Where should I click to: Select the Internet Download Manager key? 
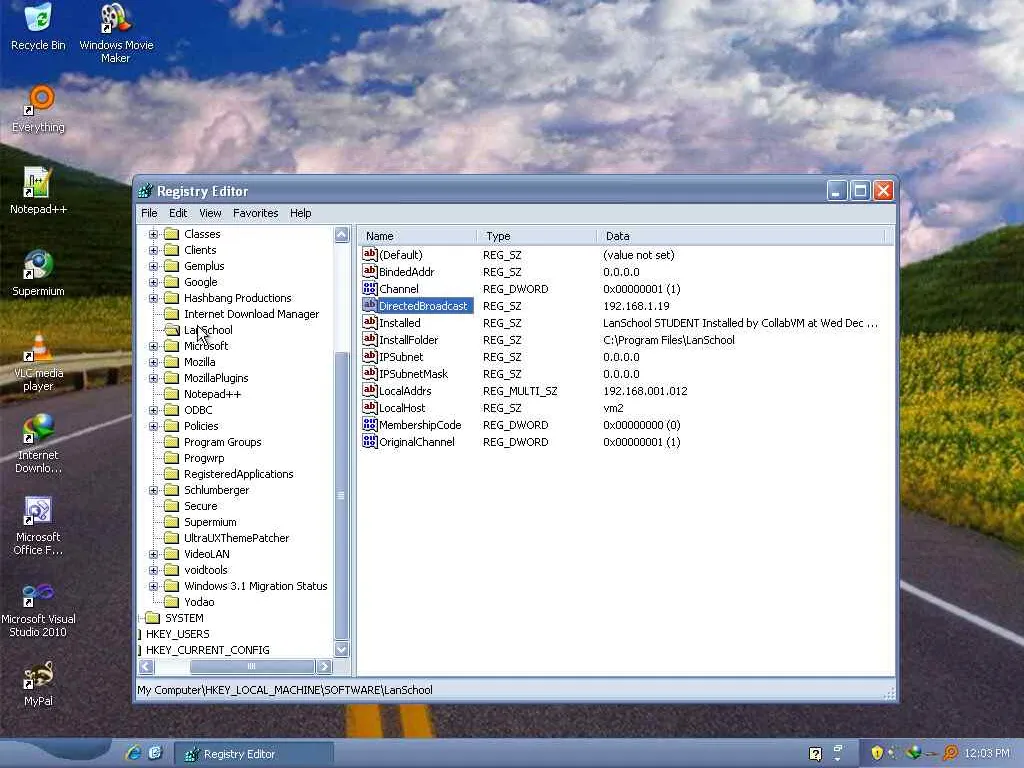coord(251,314)
